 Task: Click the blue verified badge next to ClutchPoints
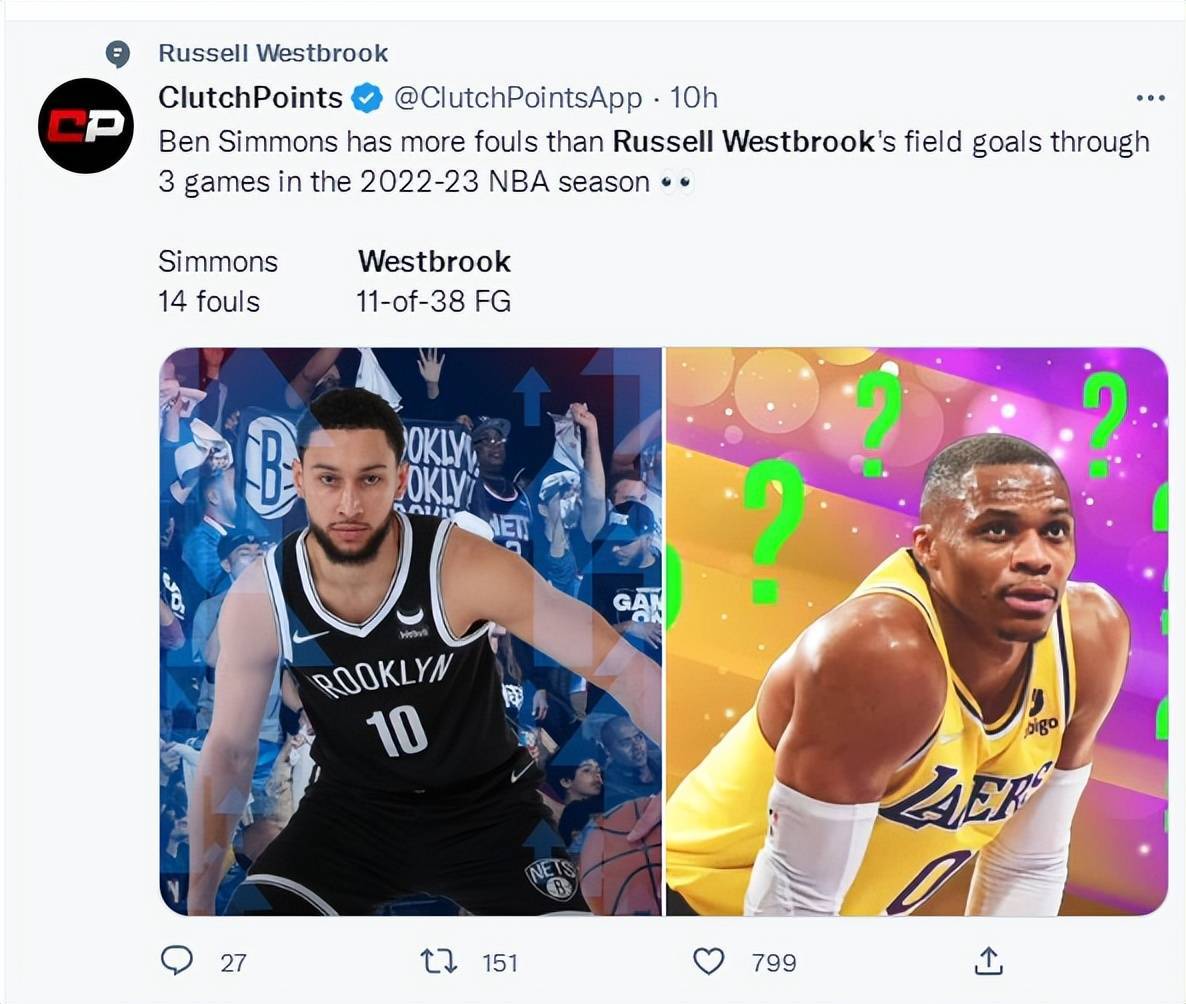[x=368, y=98]
